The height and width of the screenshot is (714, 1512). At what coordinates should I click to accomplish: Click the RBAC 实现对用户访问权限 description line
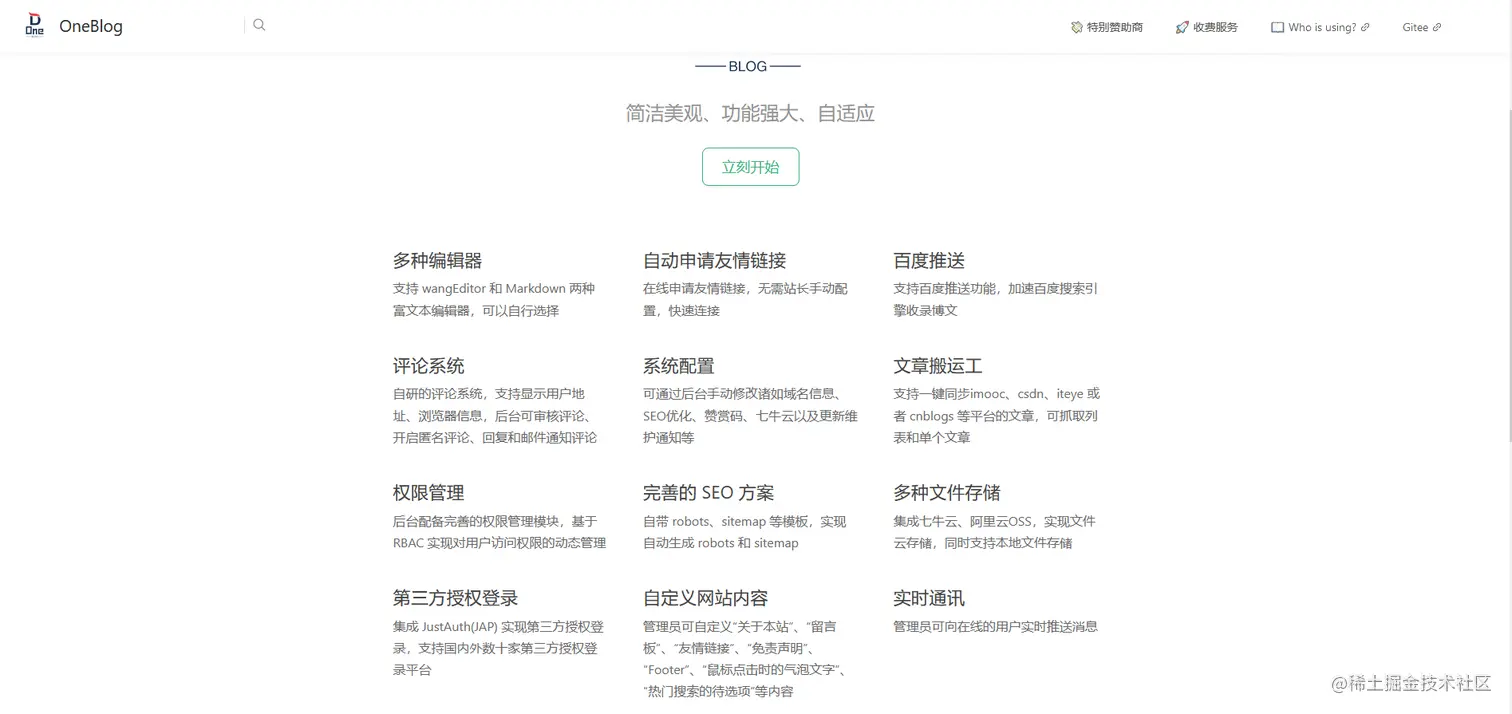point(499,543)
